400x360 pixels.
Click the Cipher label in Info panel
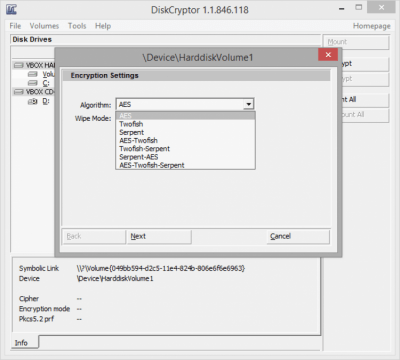pyautogui.click(x=29, y=299)
